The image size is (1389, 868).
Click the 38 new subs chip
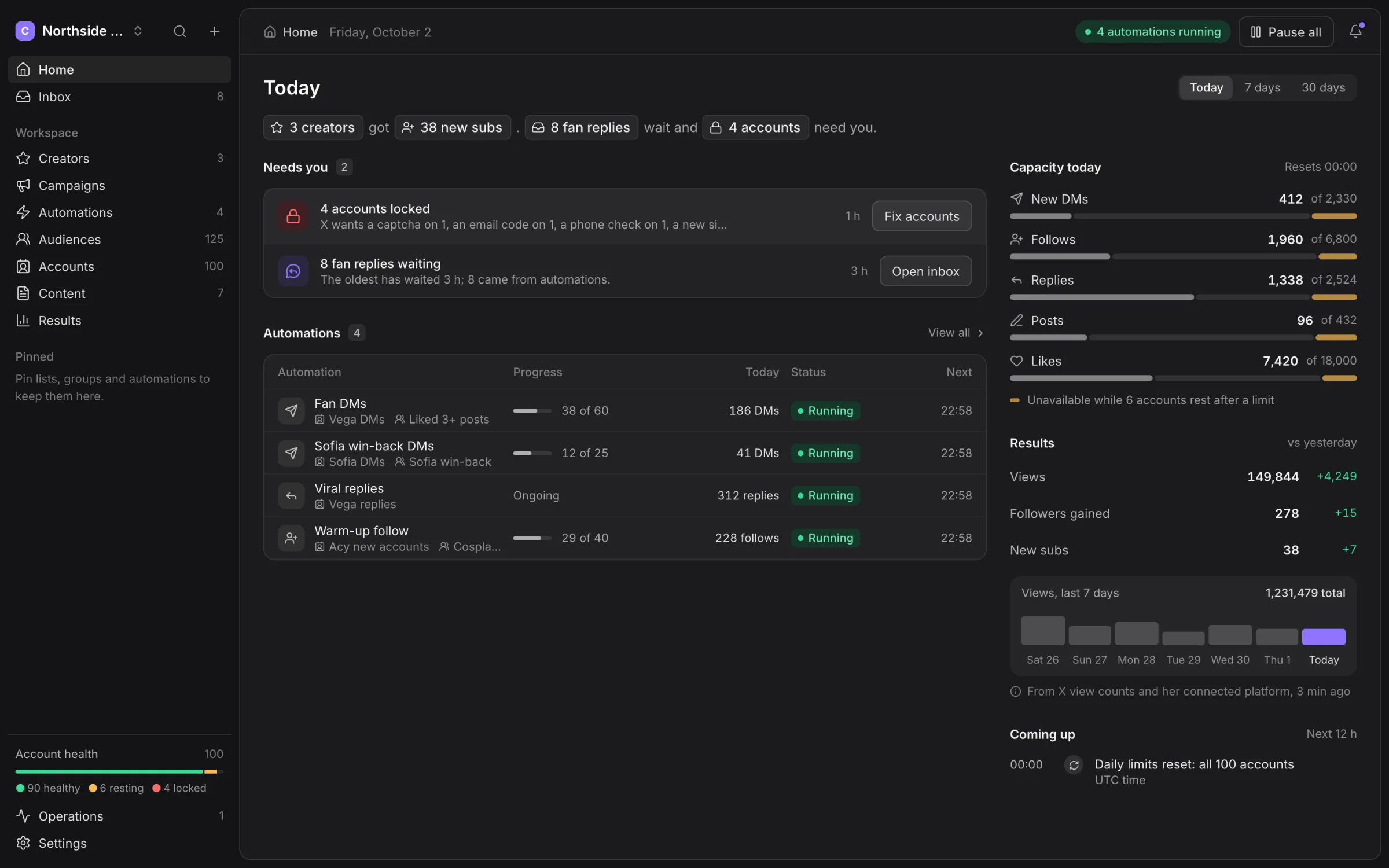453,127
